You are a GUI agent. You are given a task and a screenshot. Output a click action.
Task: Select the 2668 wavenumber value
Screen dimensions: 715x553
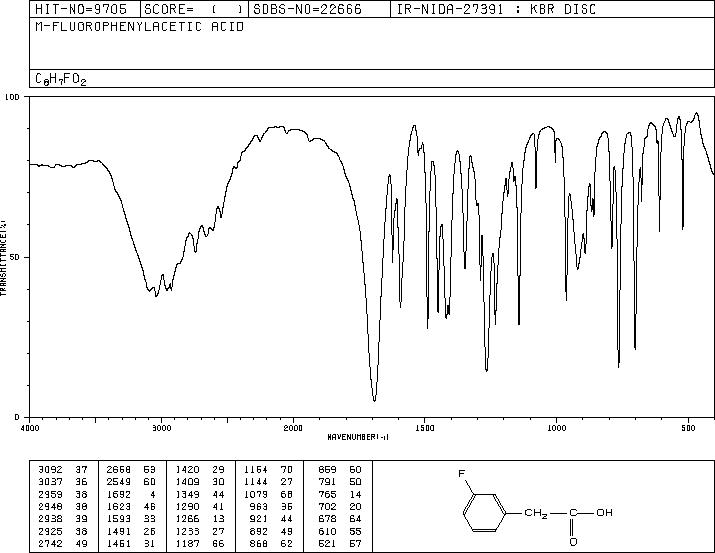119,470
